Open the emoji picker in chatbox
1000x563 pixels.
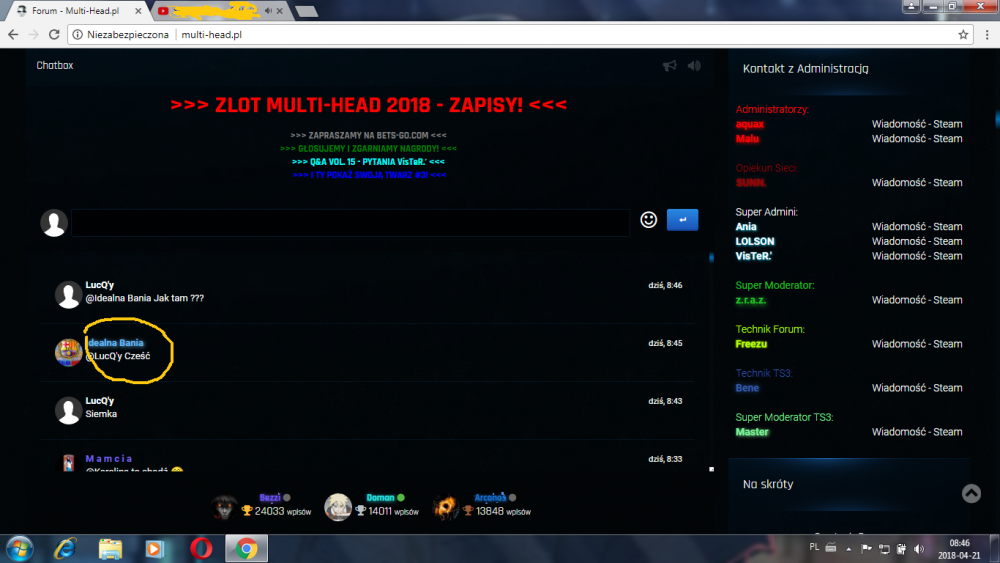pyautogui.click(x=648, y=220)
